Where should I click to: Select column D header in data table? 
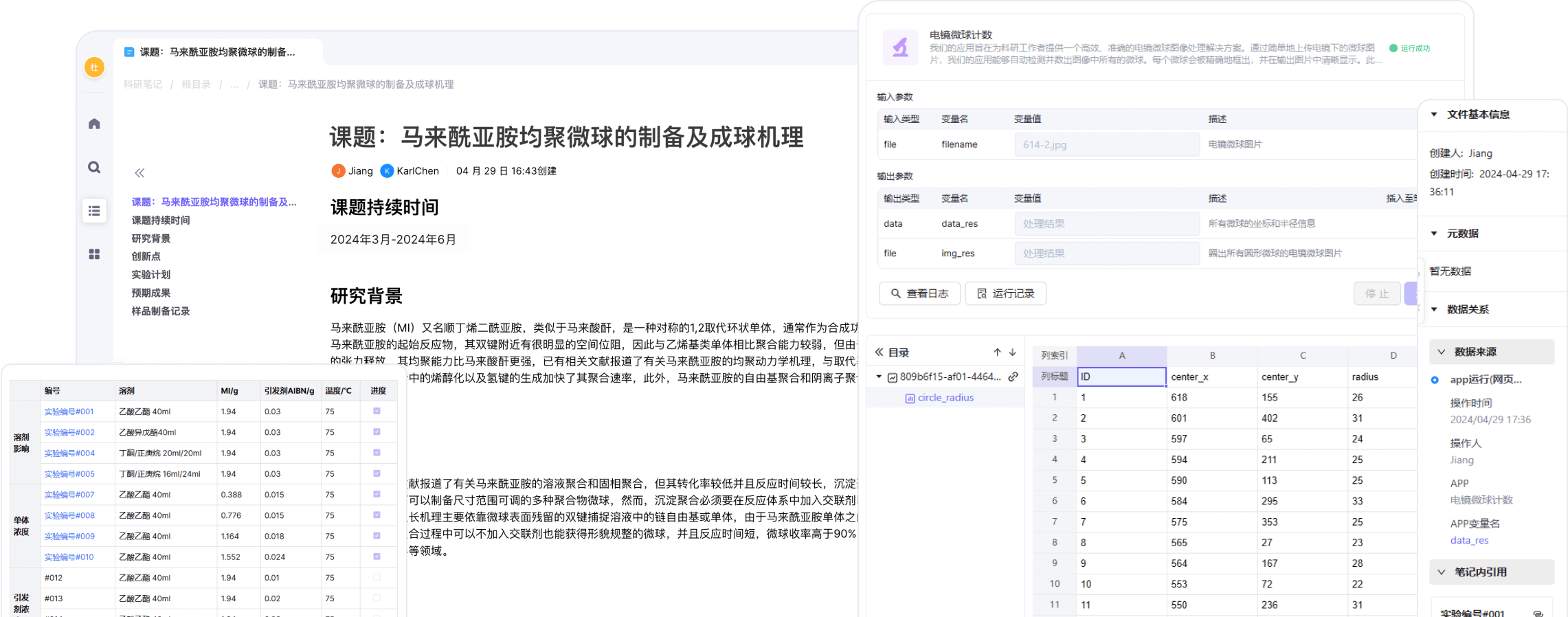click(x=1382, y=356)
